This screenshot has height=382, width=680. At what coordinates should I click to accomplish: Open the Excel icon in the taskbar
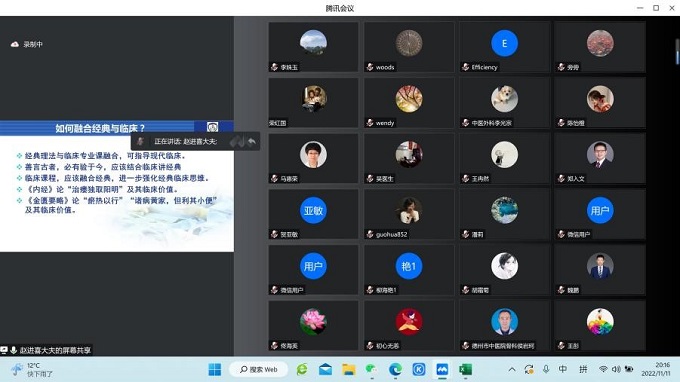[x=465, y=369]
